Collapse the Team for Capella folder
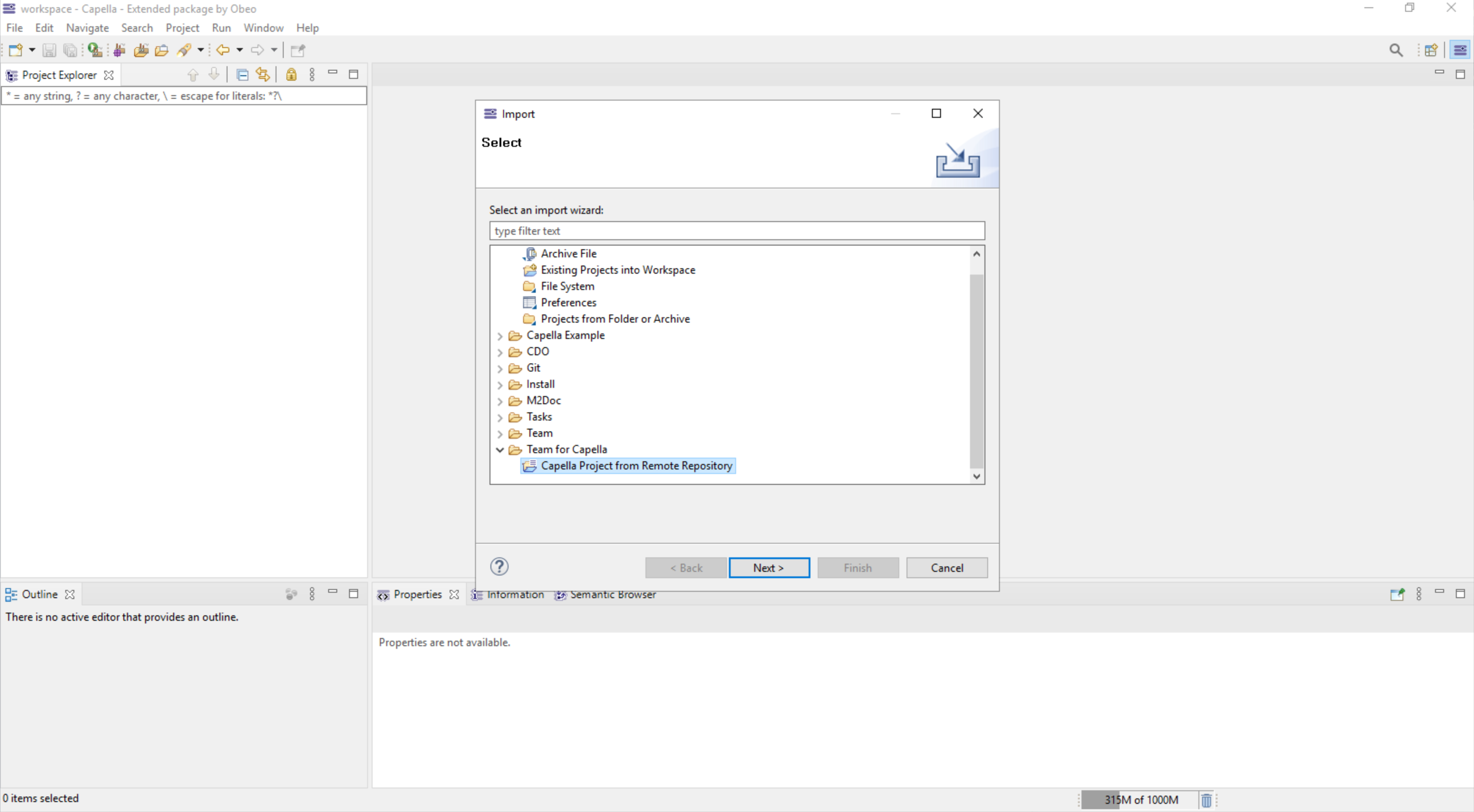 501,449
